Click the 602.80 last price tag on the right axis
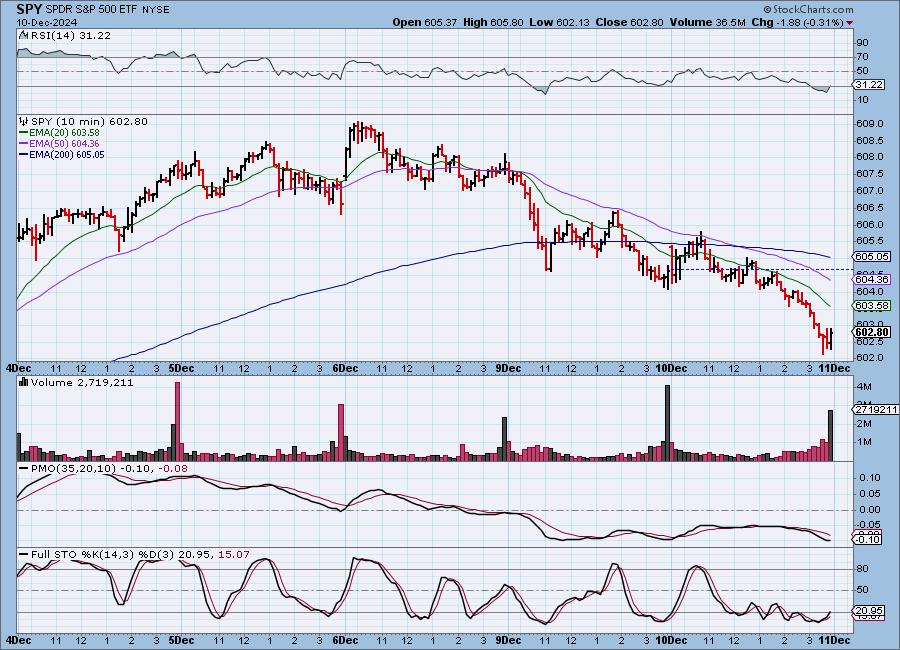 coord(872,332)
